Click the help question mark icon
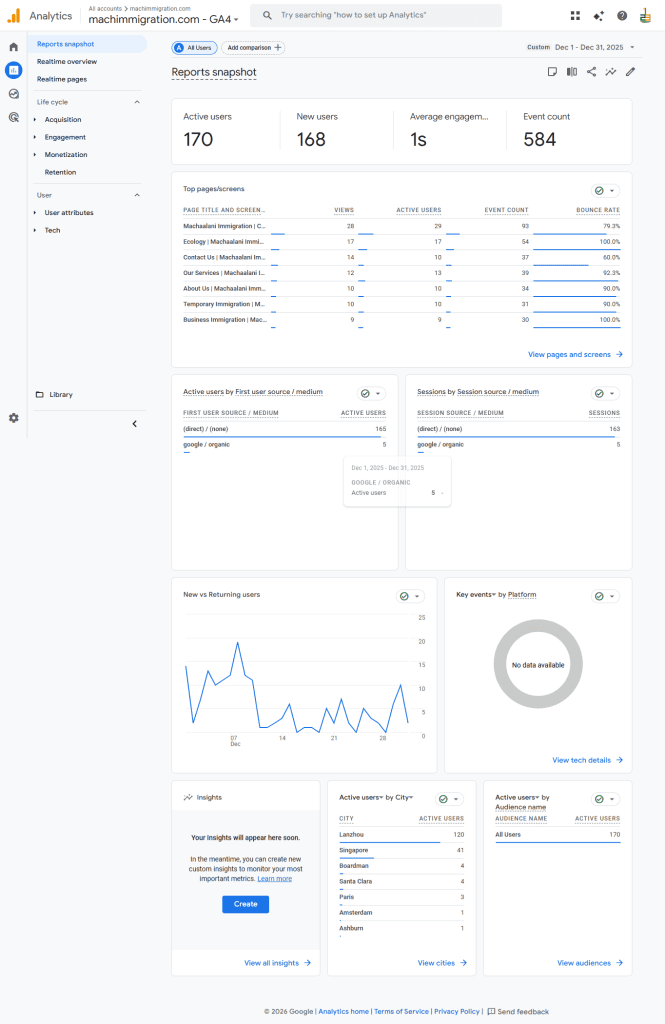665x1024 pixels. click(622, 16)
